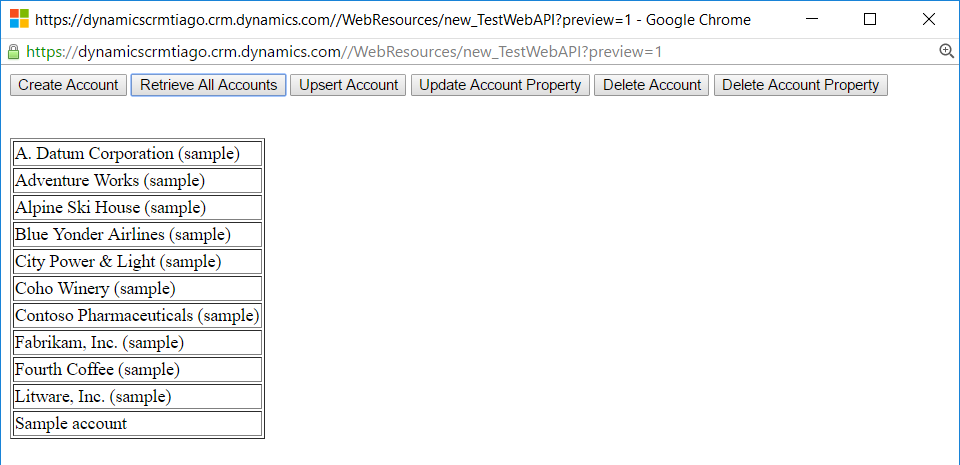Select Contoso Pharmaceuticals (sample) row
Image resolution: width=960 pixels, height=465 pixels.
(x=137, y=316)
